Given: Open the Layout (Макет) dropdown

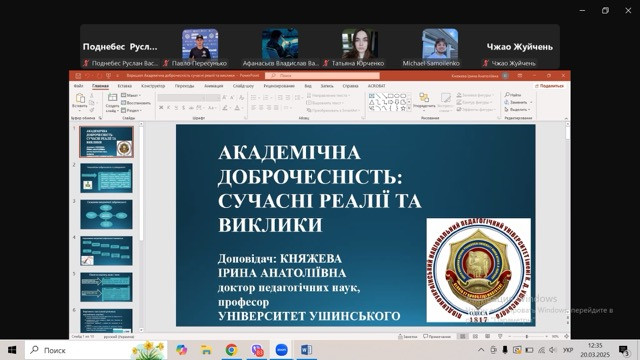Looking at the screenshot, I should point(131,95).
